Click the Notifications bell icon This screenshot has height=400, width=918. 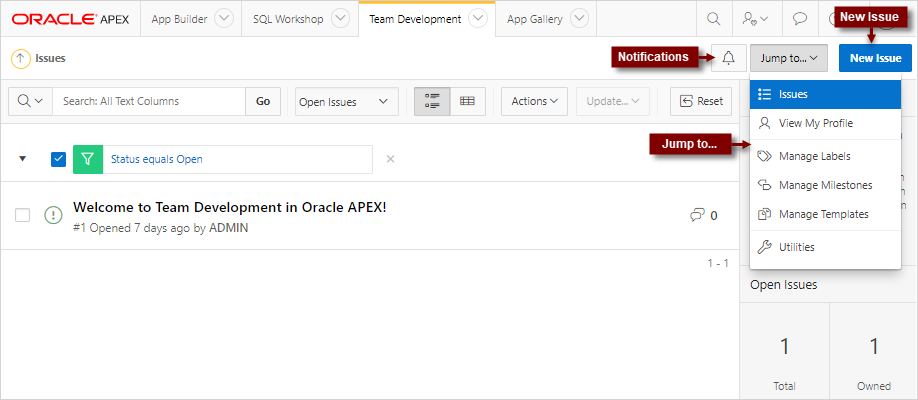[x=728, y=58]
